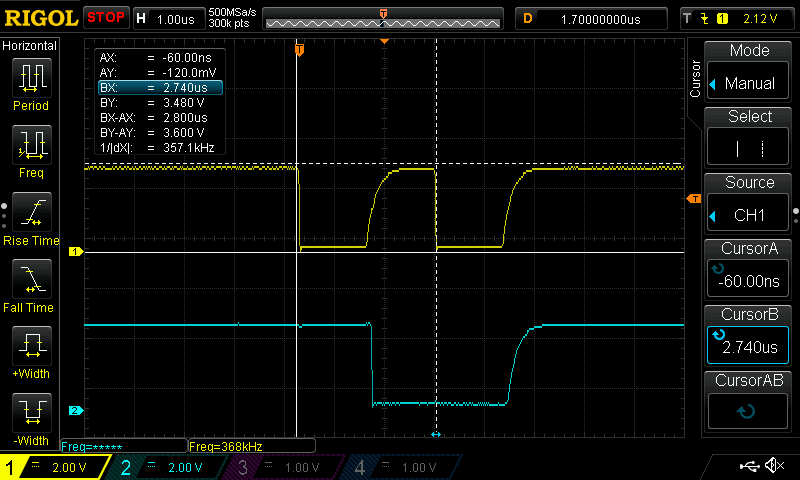Click the STOP run status button

point(106,18)
